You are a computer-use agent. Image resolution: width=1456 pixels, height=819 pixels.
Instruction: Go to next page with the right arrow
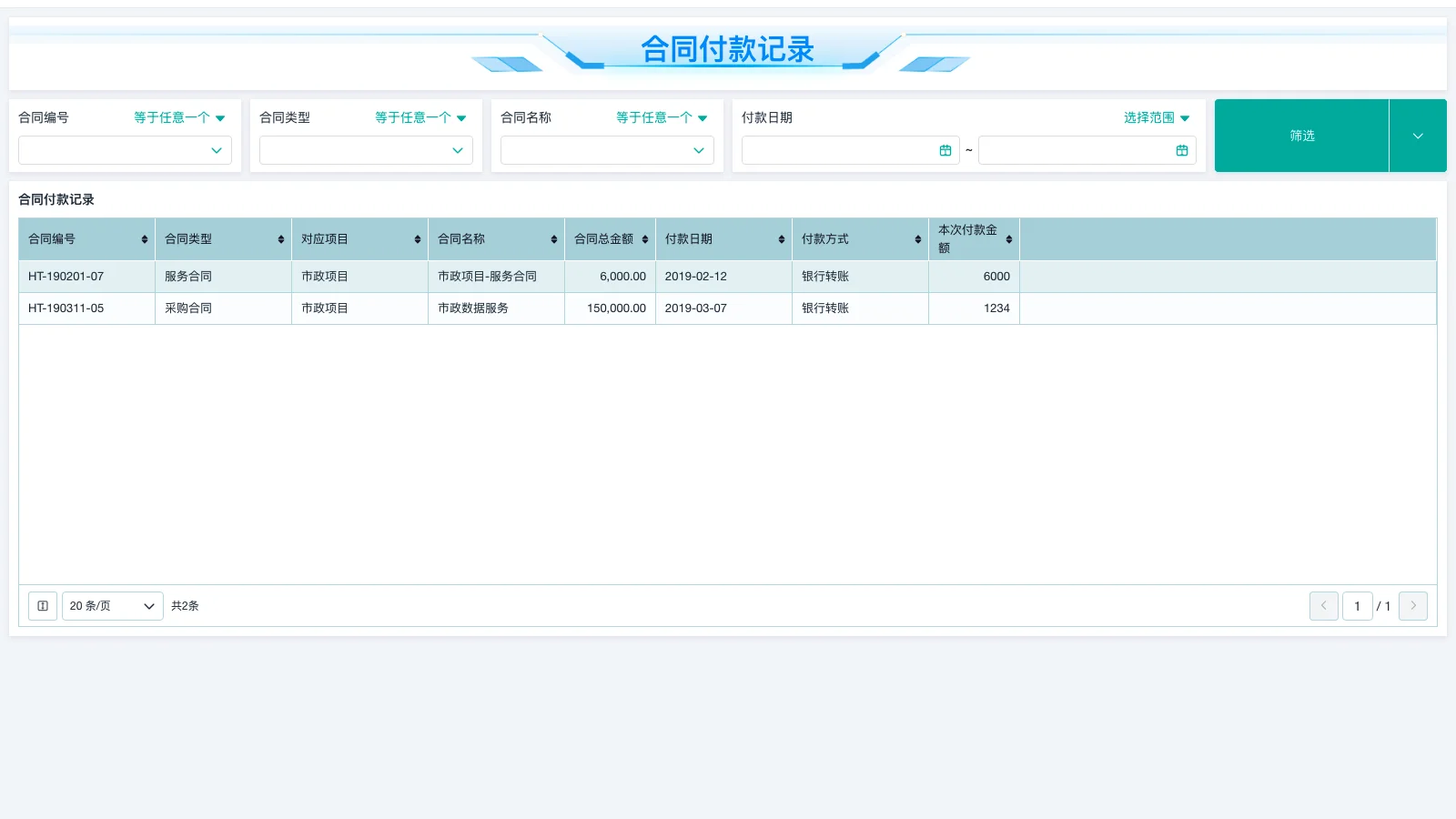pyautogui.click(x=1413, y=605)
